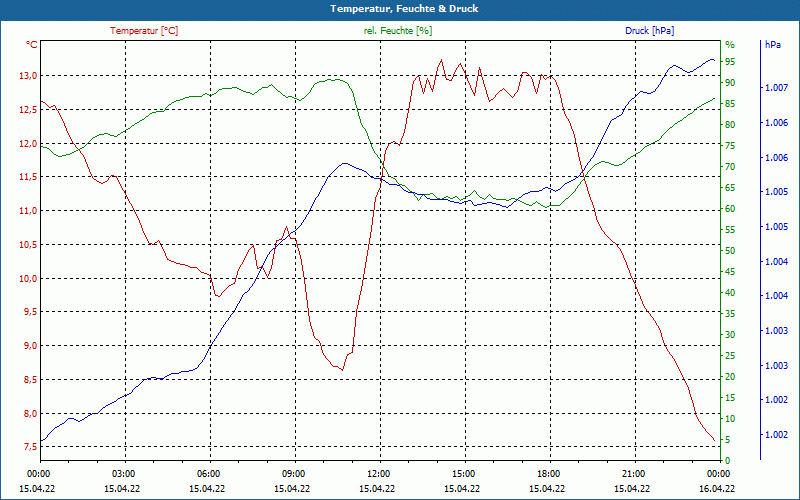
Task: Click the green '65' humidity axis value
Action: coord(730,188)
